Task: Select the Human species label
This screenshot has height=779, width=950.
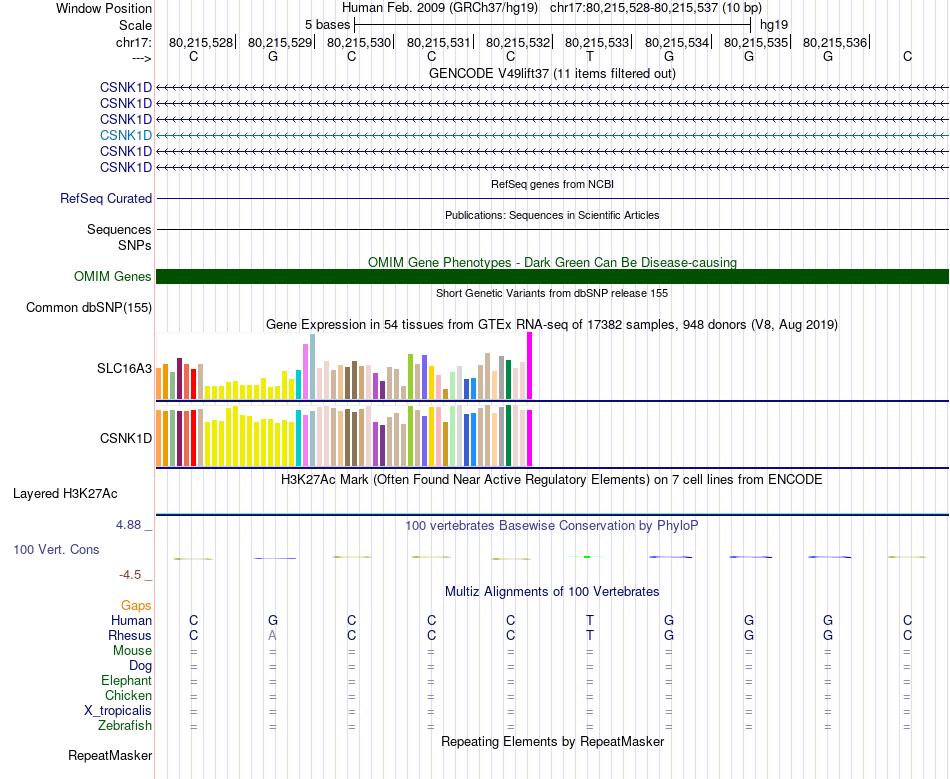Action: click(131, 620)
